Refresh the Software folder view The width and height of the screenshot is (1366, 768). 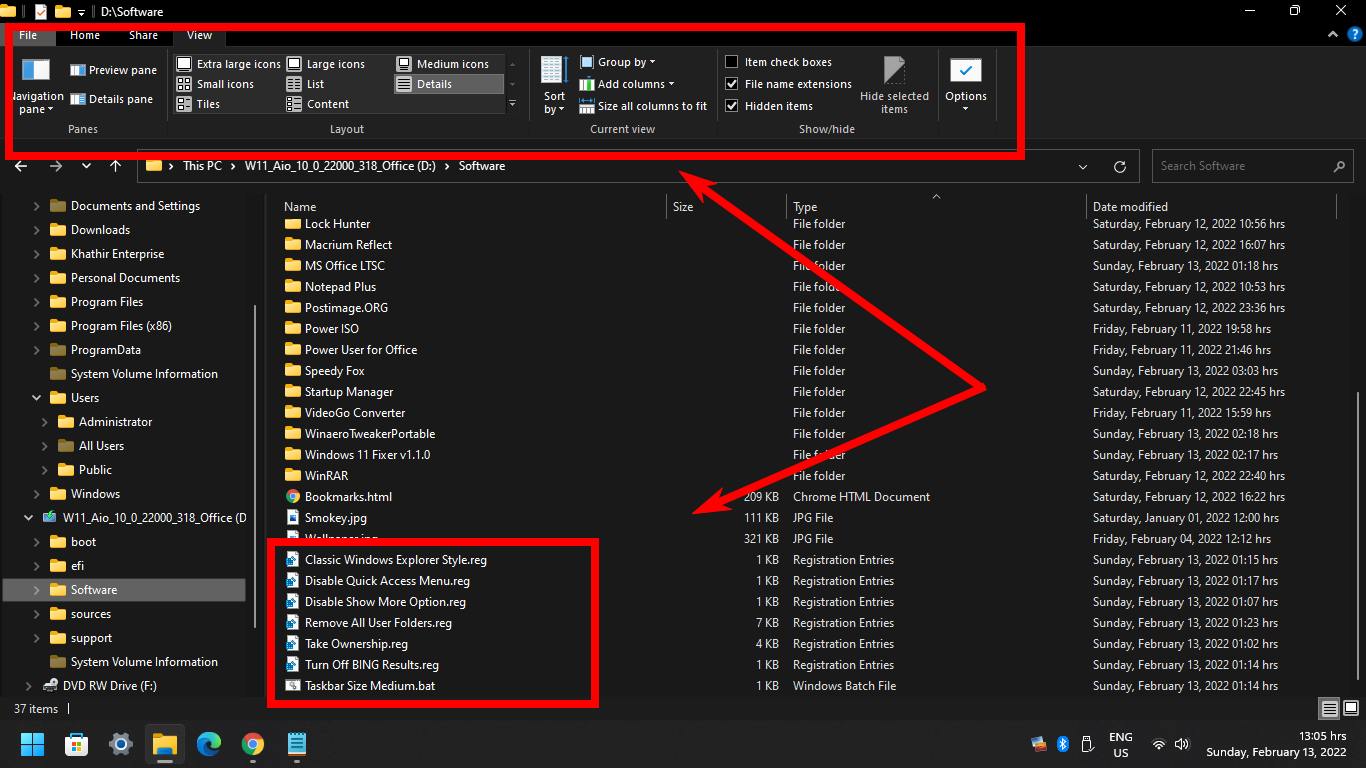point(1120,166)
